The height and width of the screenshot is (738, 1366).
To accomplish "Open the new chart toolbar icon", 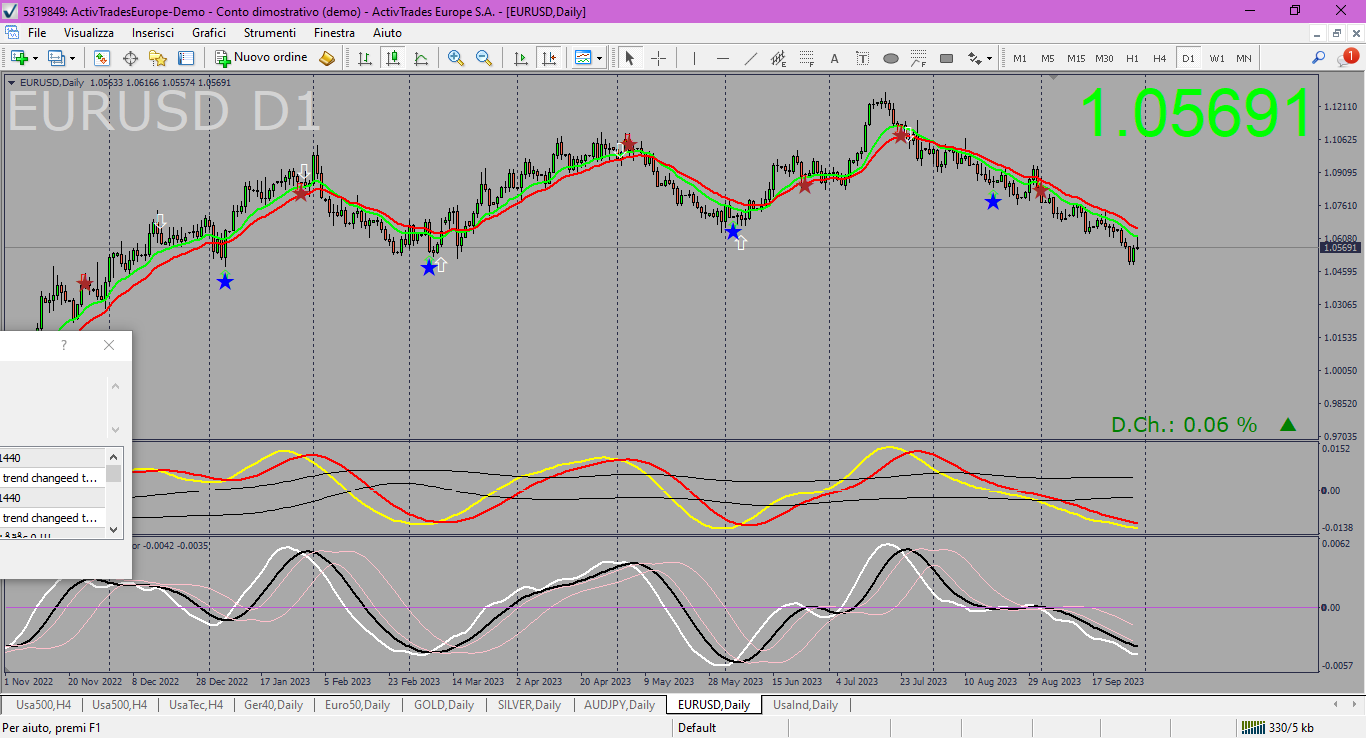I will (x=20, y=58).
